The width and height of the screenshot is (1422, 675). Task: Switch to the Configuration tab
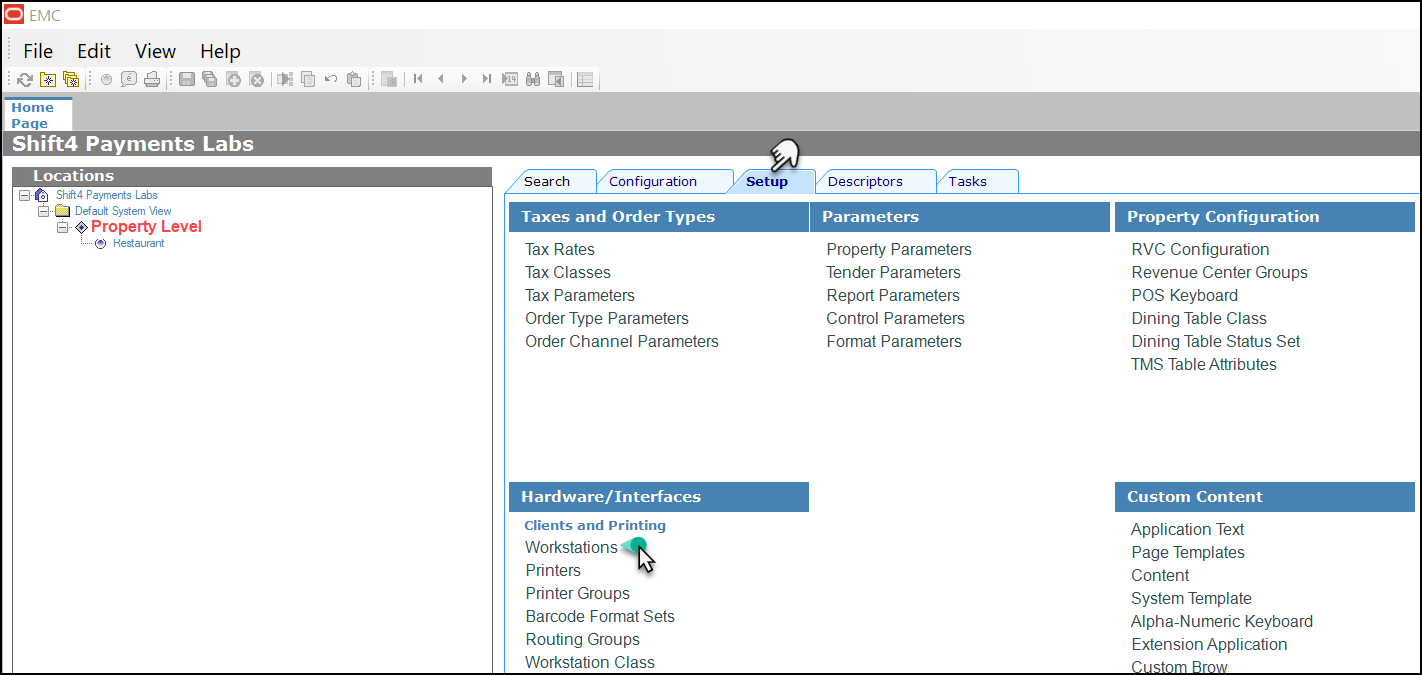point(652,182)
